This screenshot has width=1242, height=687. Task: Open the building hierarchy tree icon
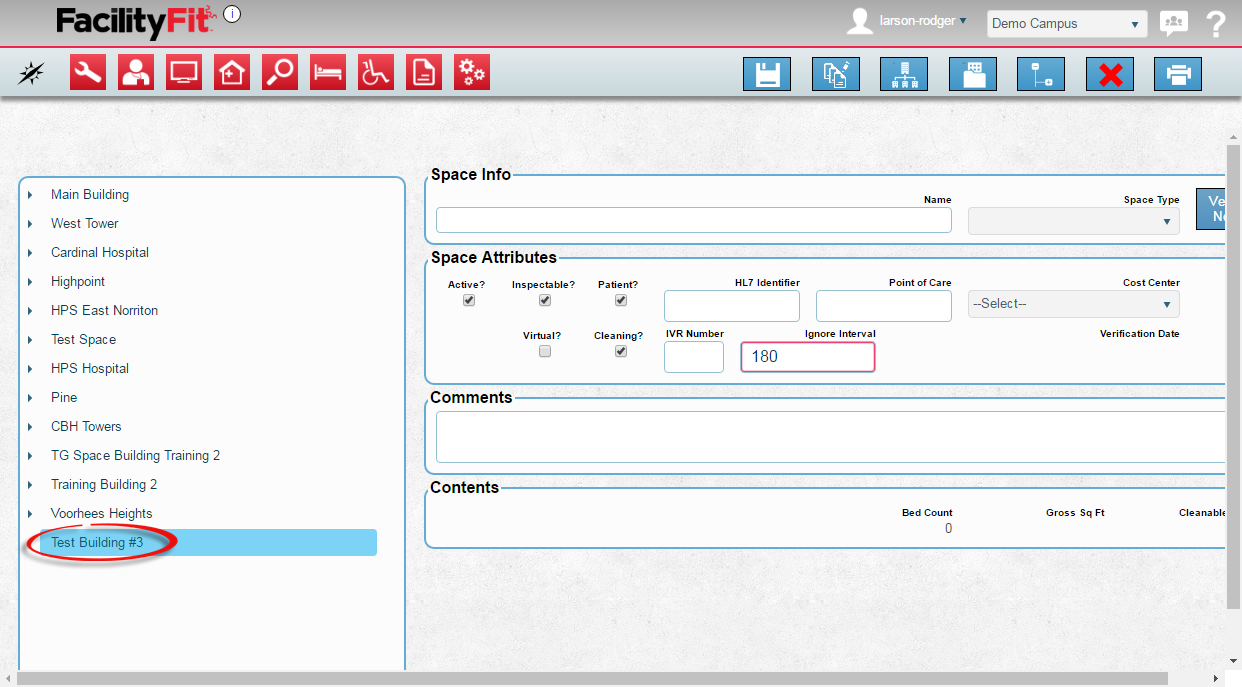[x=904, y=75]
